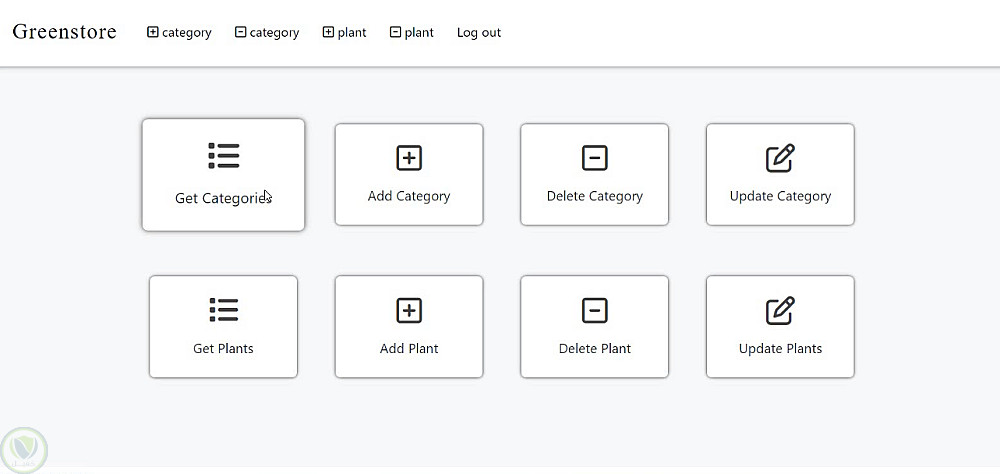Go to the Greenstore home logo

coord(64,32)
